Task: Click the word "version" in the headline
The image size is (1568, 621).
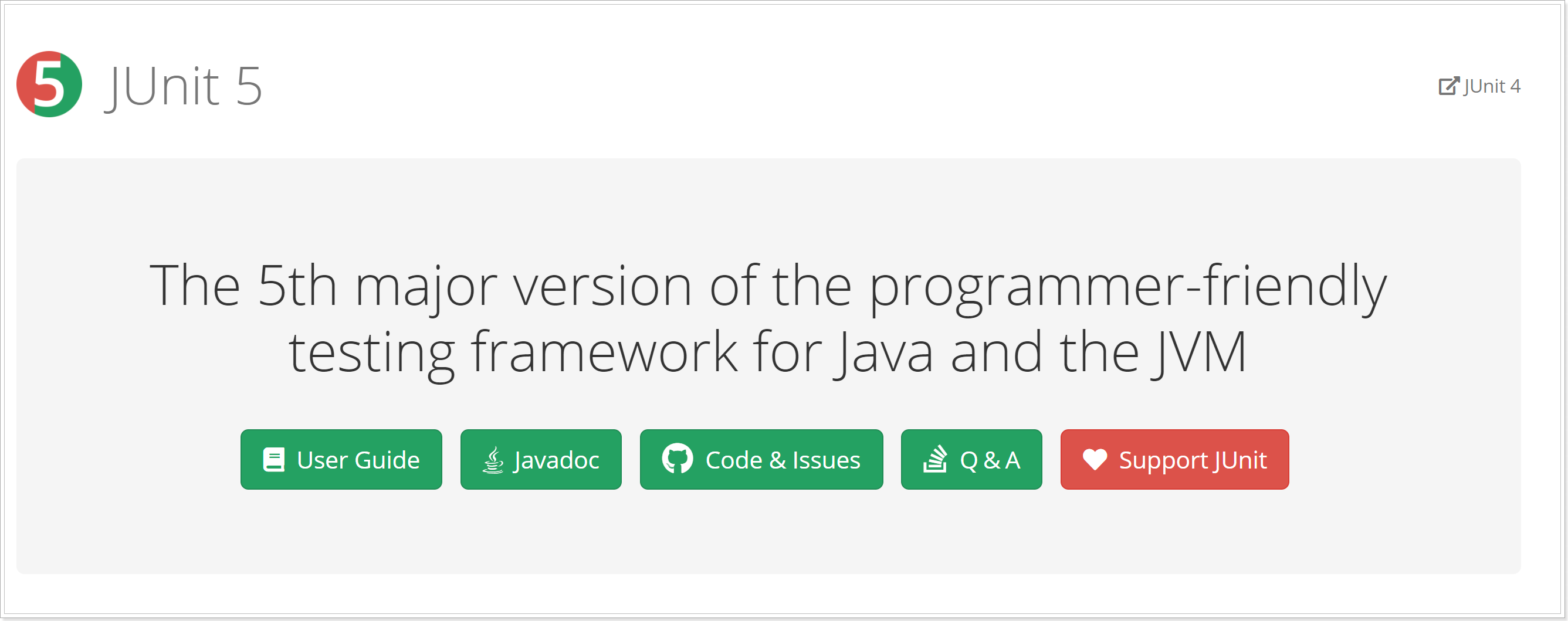Action: pos(602,286)
